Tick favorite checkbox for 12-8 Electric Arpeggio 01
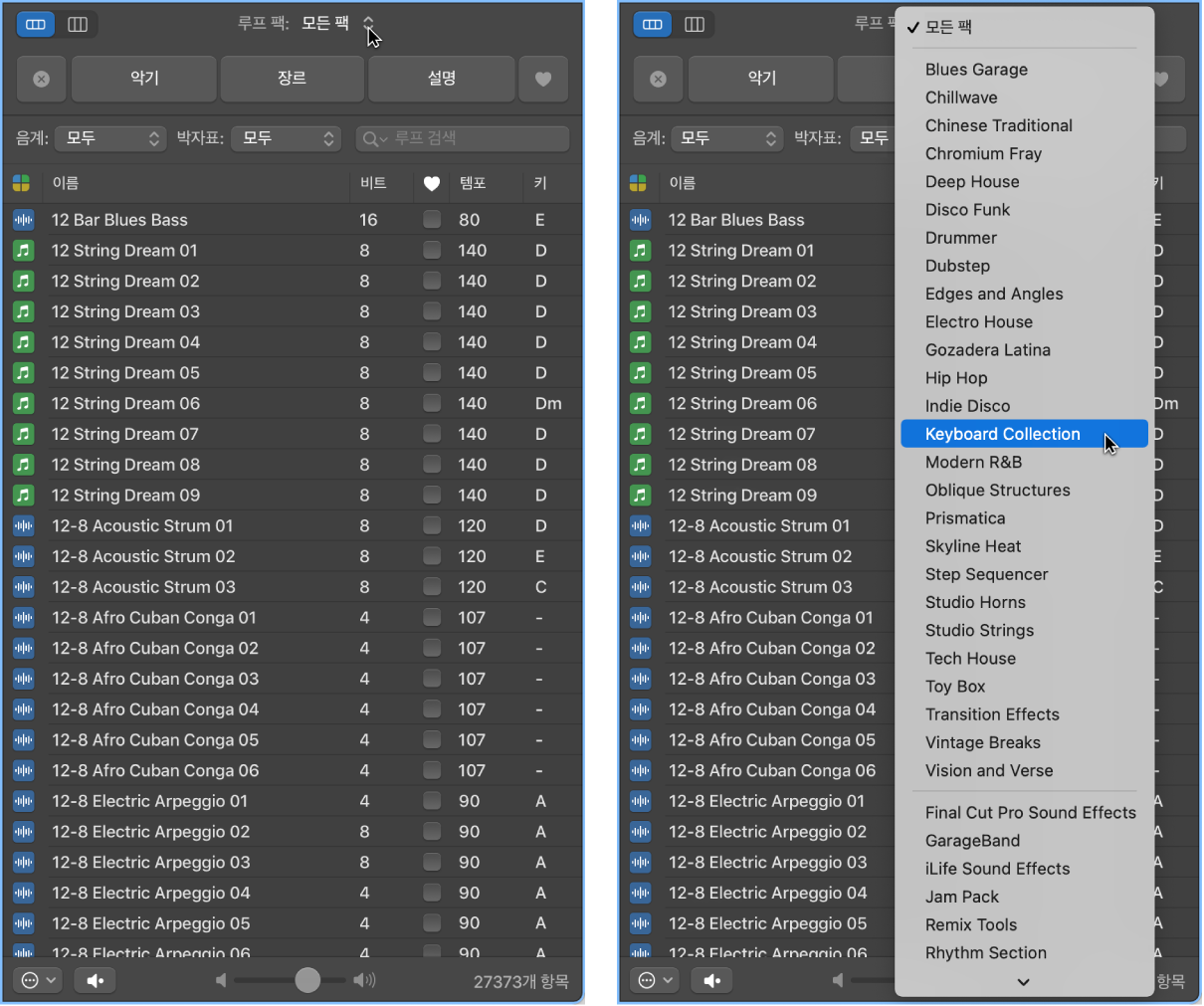The image size is (1204, 1006). pos(432,801)
